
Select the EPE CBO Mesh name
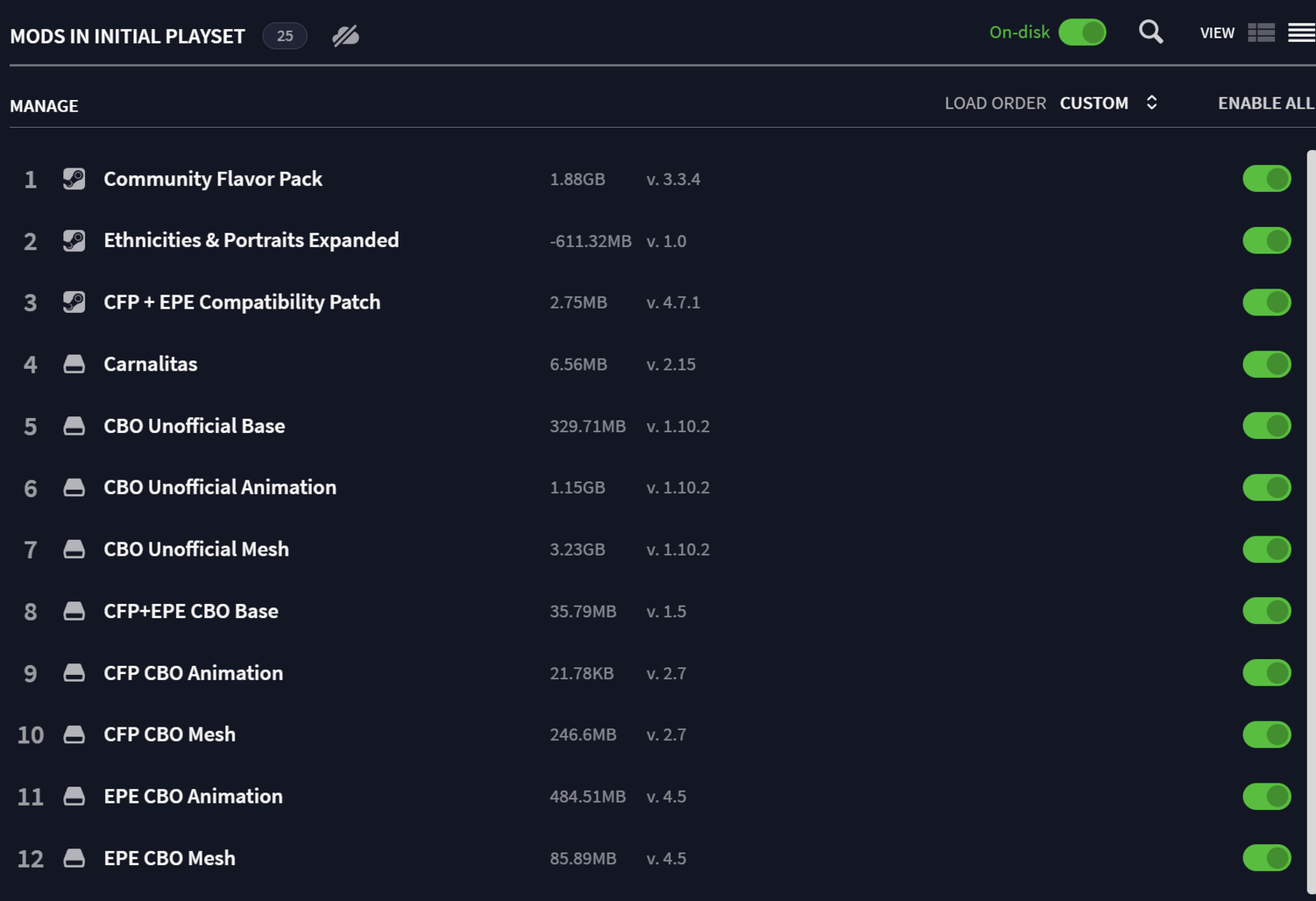[169, 858]
